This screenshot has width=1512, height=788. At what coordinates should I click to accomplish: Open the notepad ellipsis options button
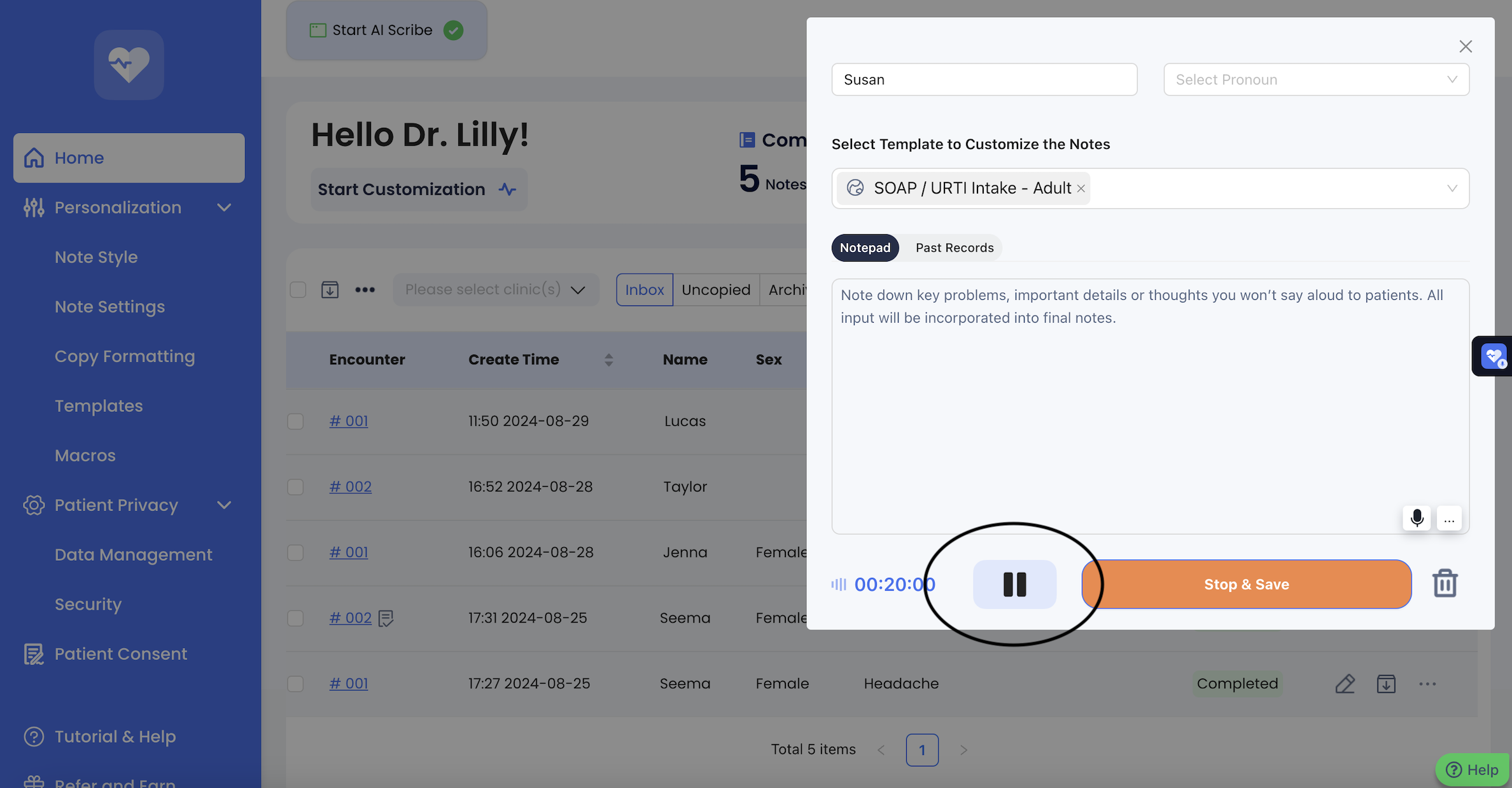coord(1449,518)
